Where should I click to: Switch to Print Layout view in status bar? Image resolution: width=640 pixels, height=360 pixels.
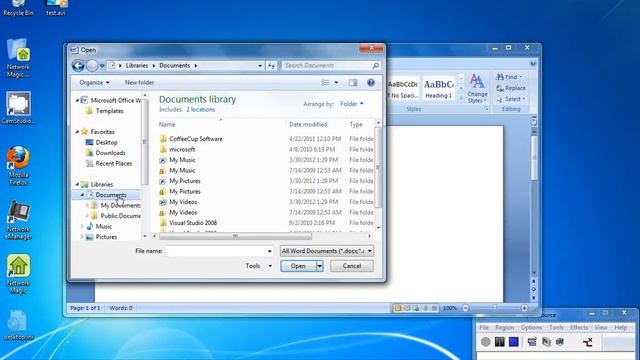pyautogui.click(x=398, y=308)
